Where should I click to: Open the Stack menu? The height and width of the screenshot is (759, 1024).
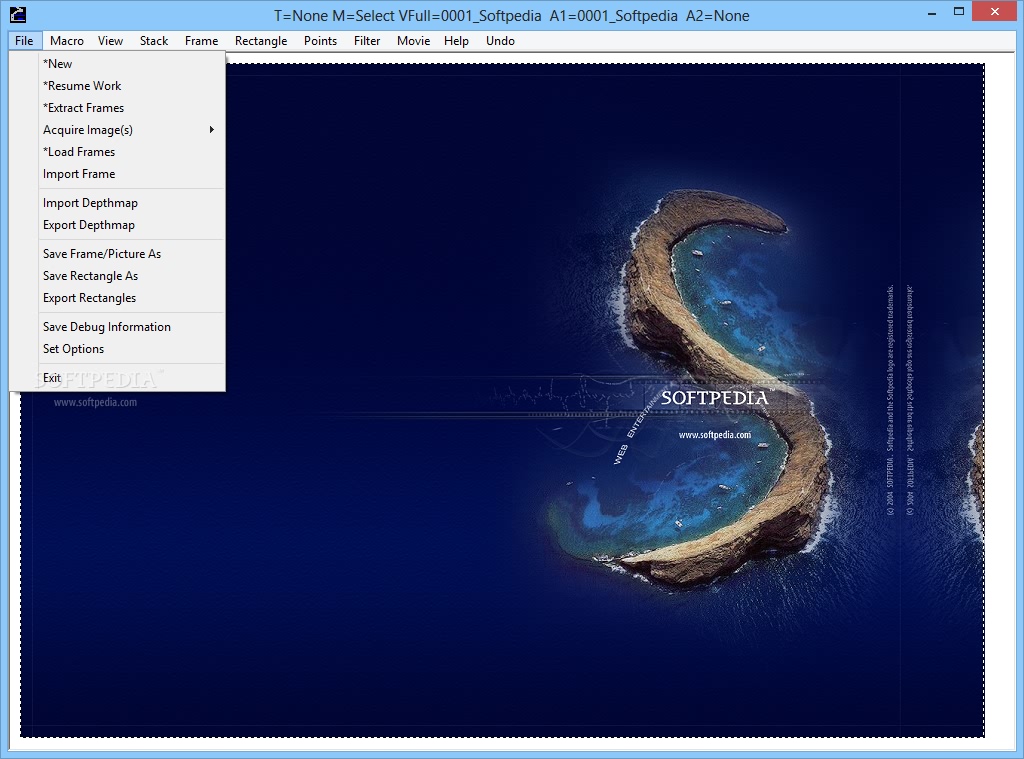coord(154,40)
